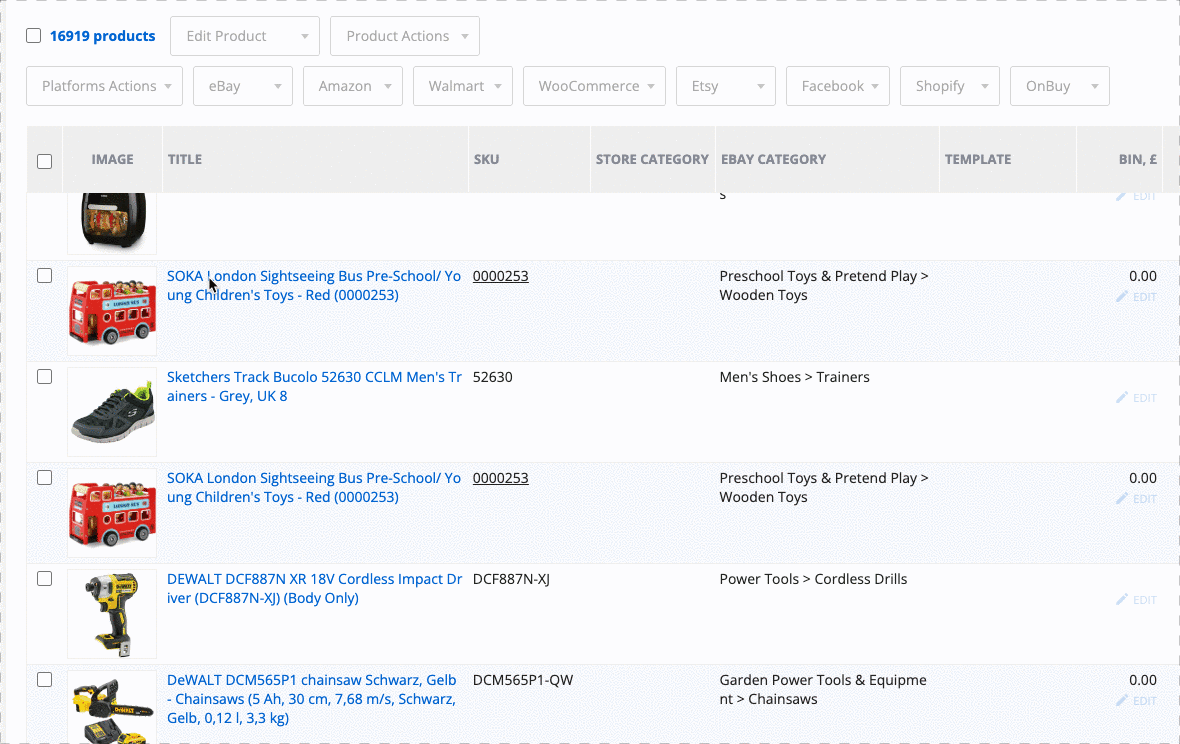
Task: Open the DeWALT DCM565P1 chainsaw title link
Action: coord(312,699)
